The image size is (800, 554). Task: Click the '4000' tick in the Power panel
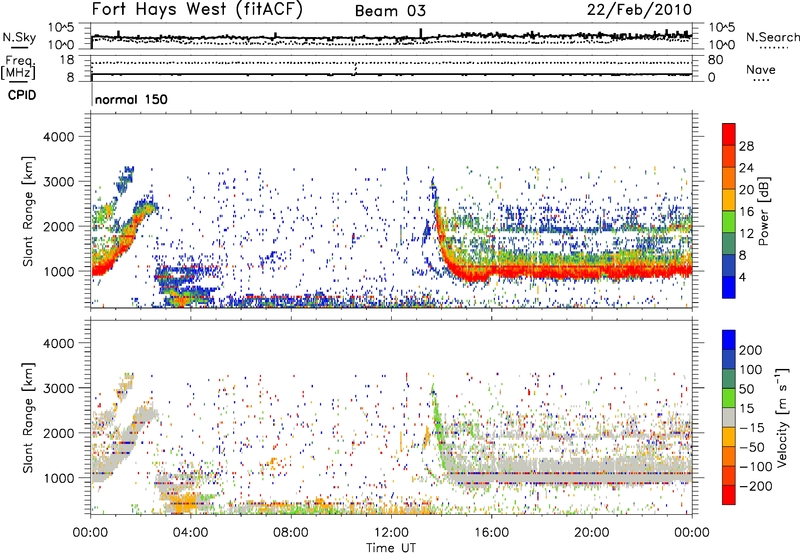(58, 137)
